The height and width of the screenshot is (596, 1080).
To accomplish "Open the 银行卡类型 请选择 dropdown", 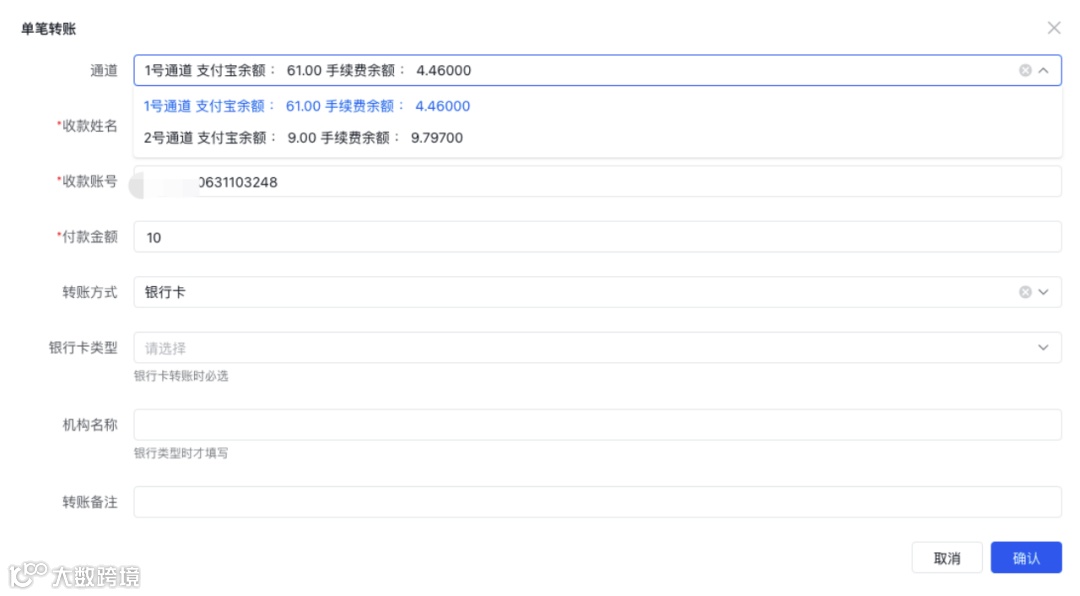I will coord(597,348).
